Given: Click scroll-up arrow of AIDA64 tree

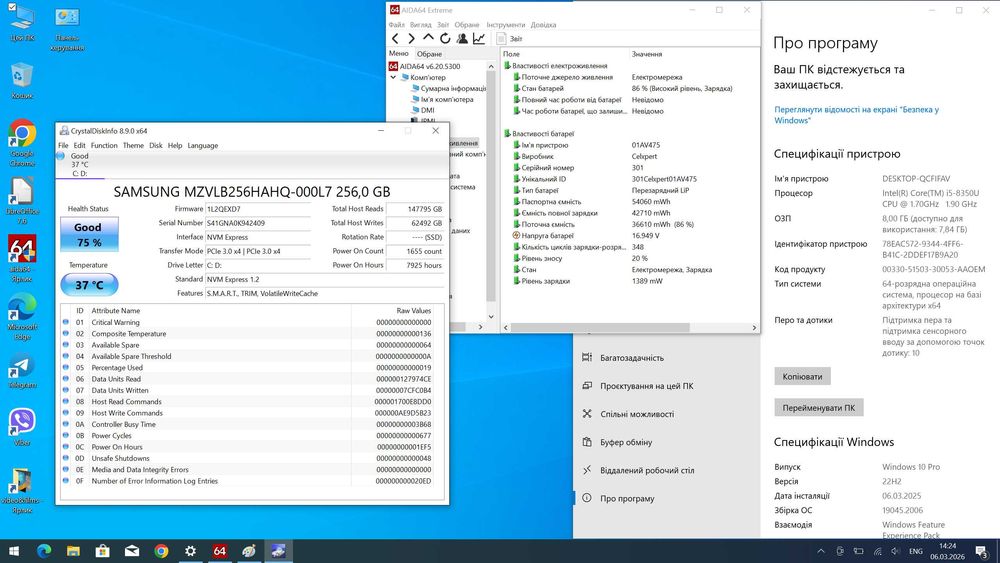Looking at the screenshot, I should click(x=491, y=66).
